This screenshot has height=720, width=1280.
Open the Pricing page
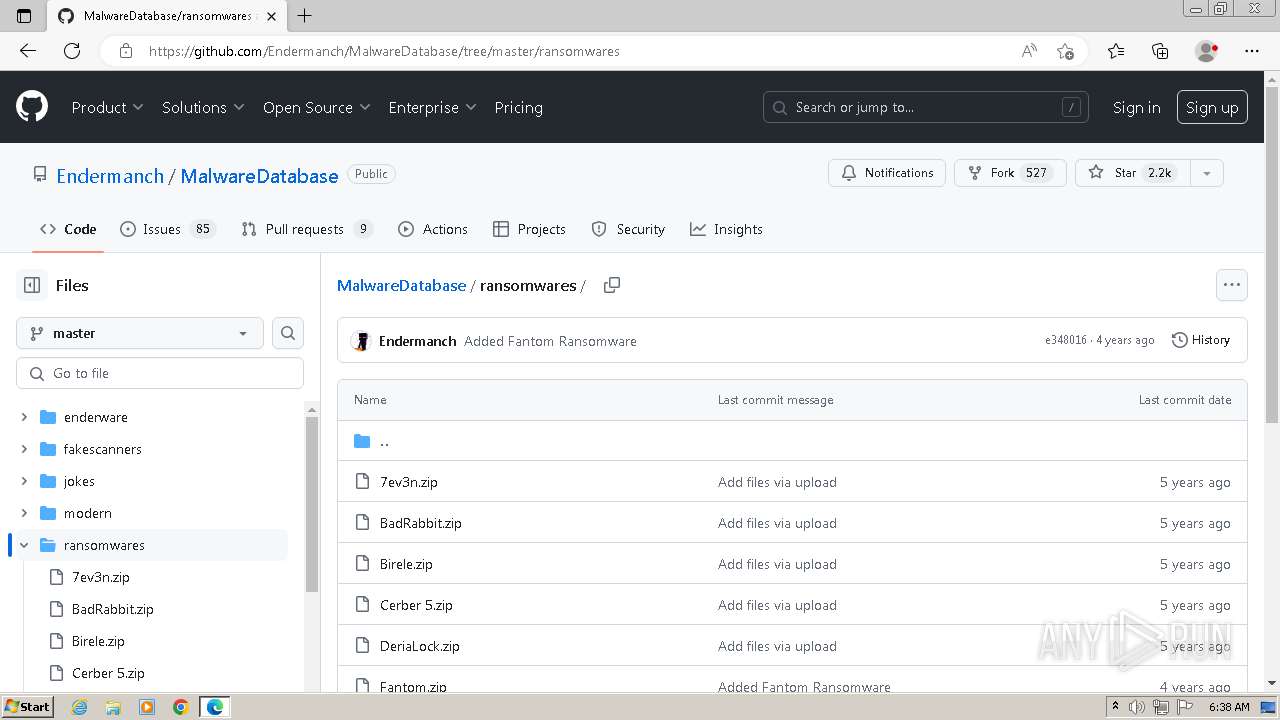[518, 107]
